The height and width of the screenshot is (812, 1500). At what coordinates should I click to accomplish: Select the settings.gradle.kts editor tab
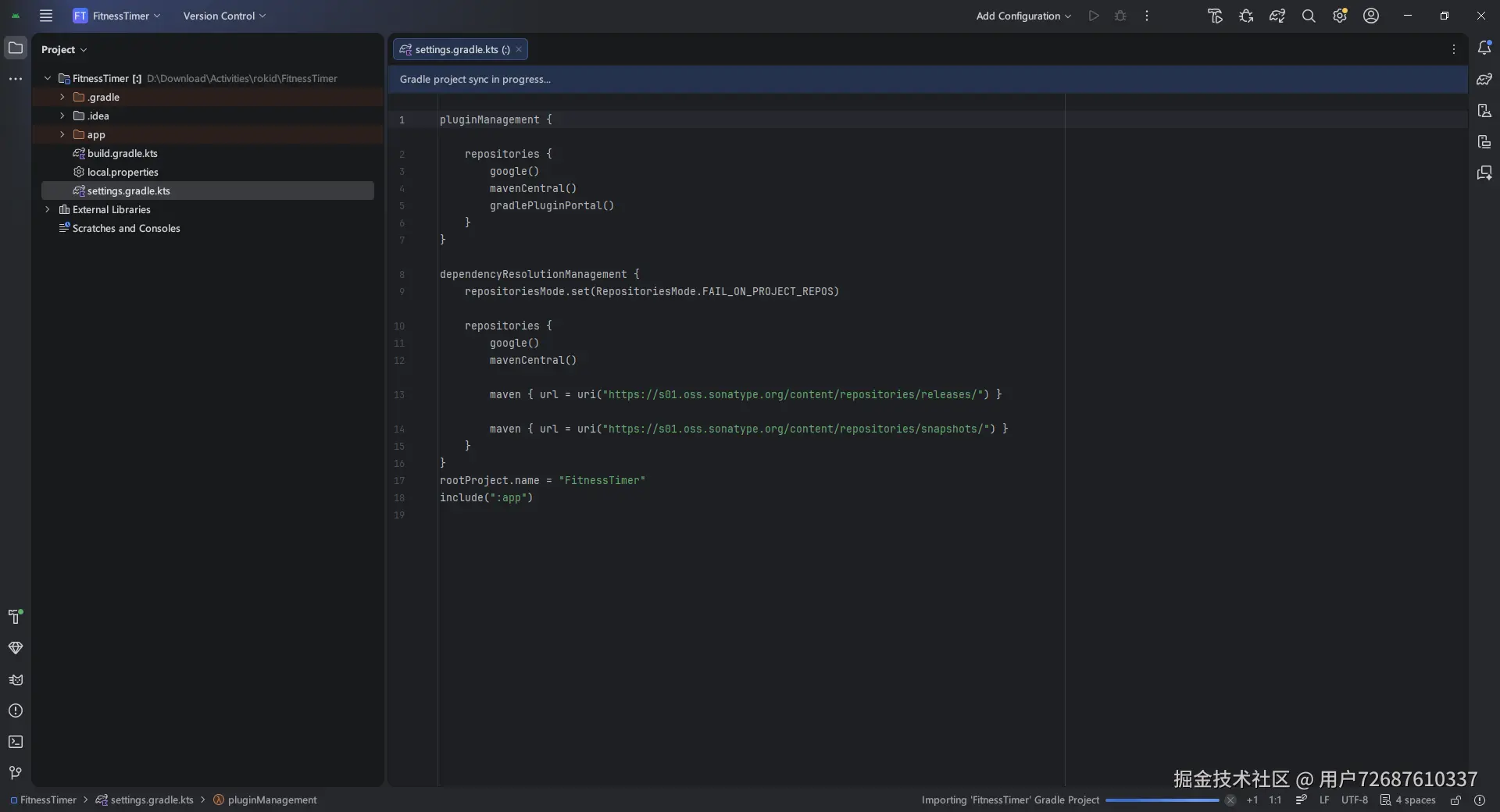[x=456, y=49]
